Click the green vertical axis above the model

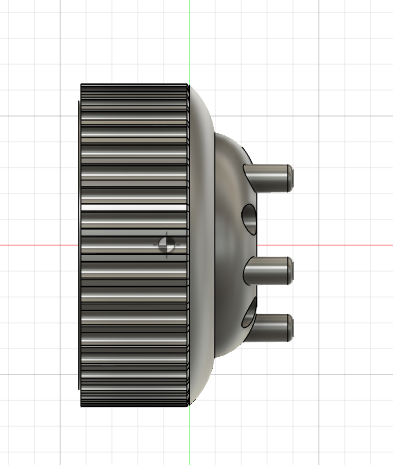tap(190, 40)
